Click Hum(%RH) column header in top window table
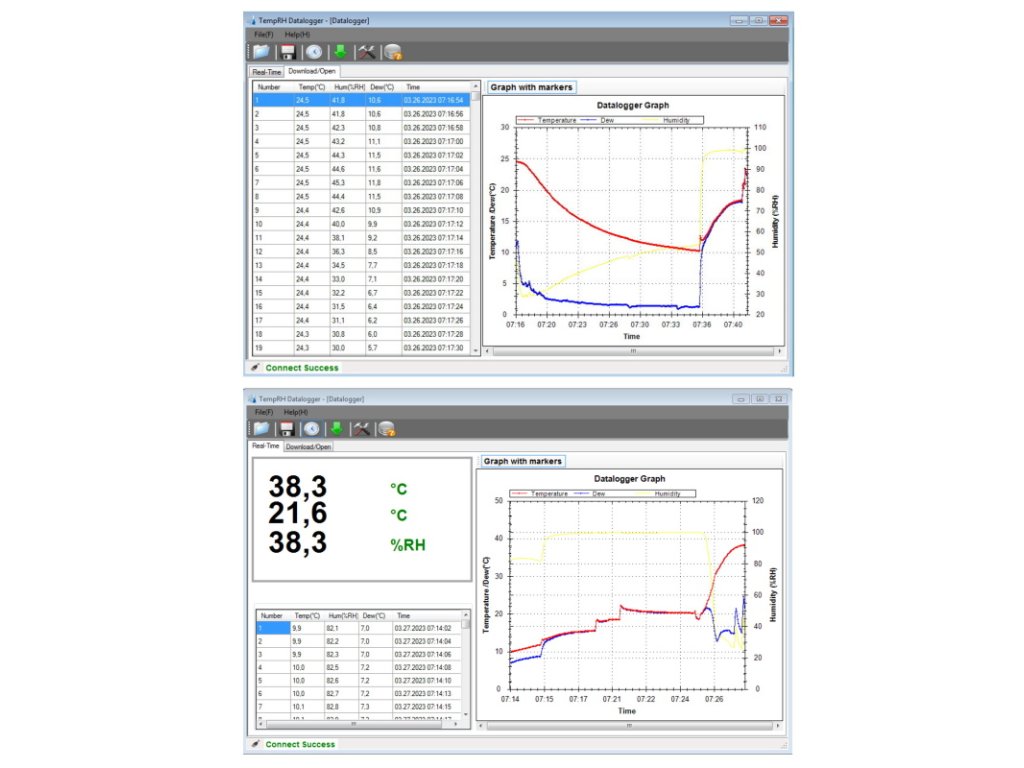1024x768 pixels. tap(349, 87)
